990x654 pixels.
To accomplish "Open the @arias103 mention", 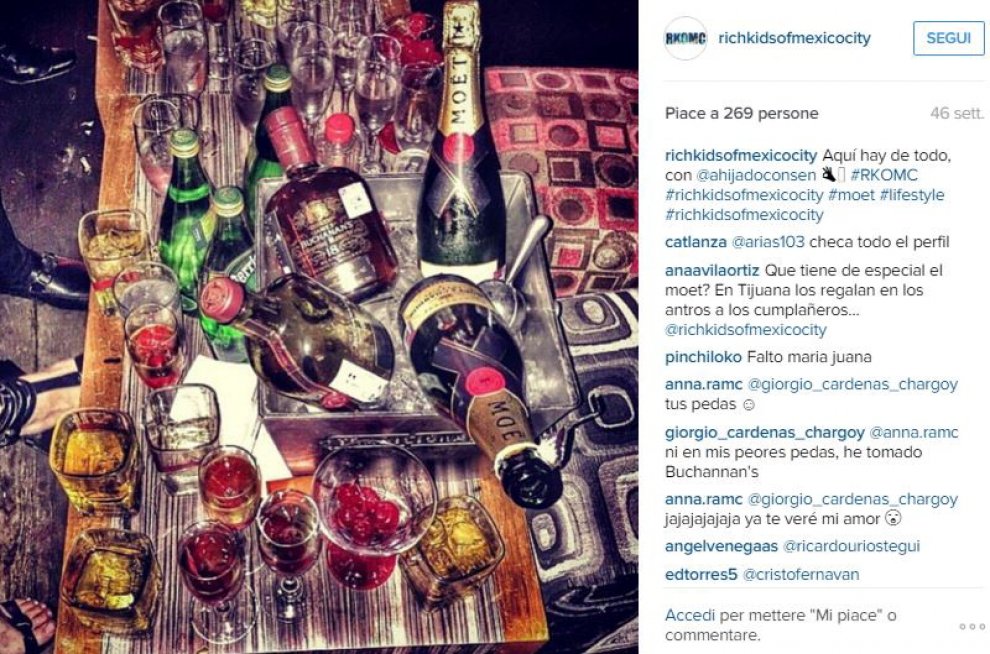I will click(768, 242).
